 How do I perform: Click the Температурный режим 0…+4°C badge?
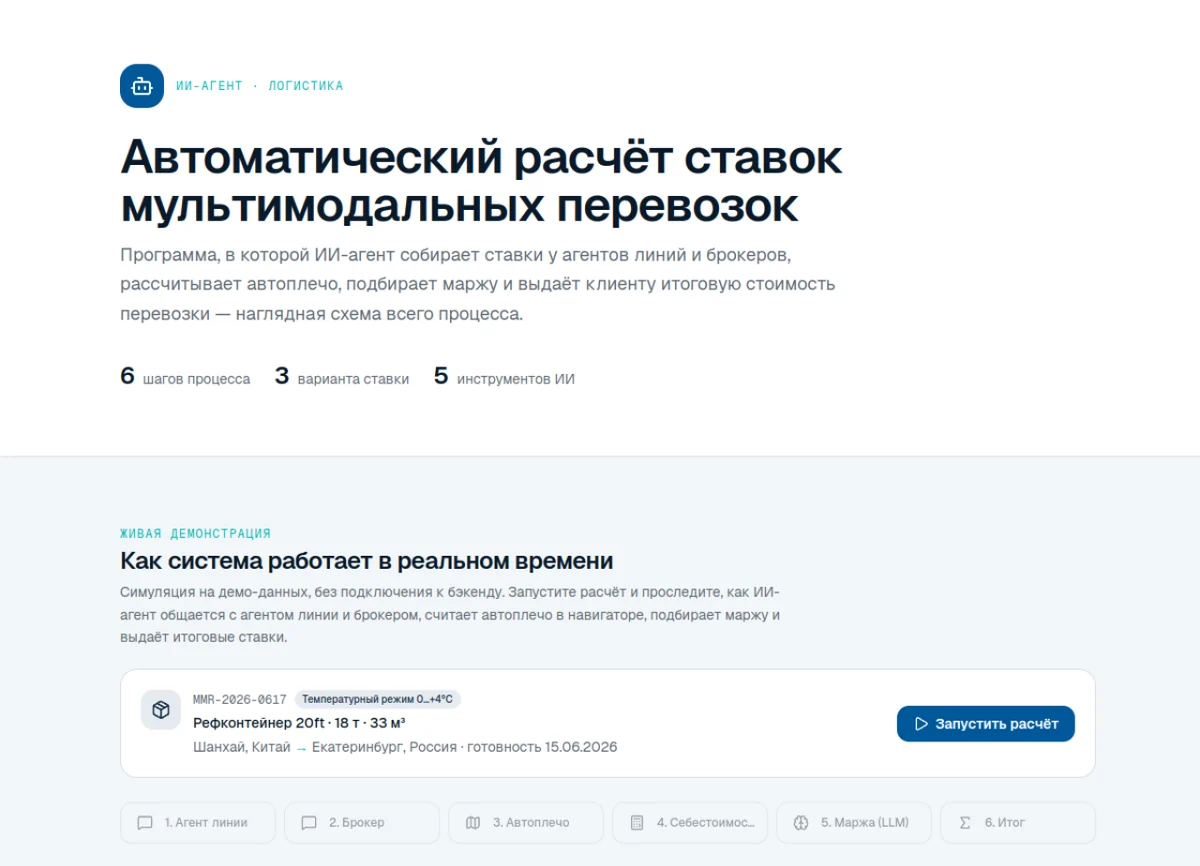(x=378, y=700)
